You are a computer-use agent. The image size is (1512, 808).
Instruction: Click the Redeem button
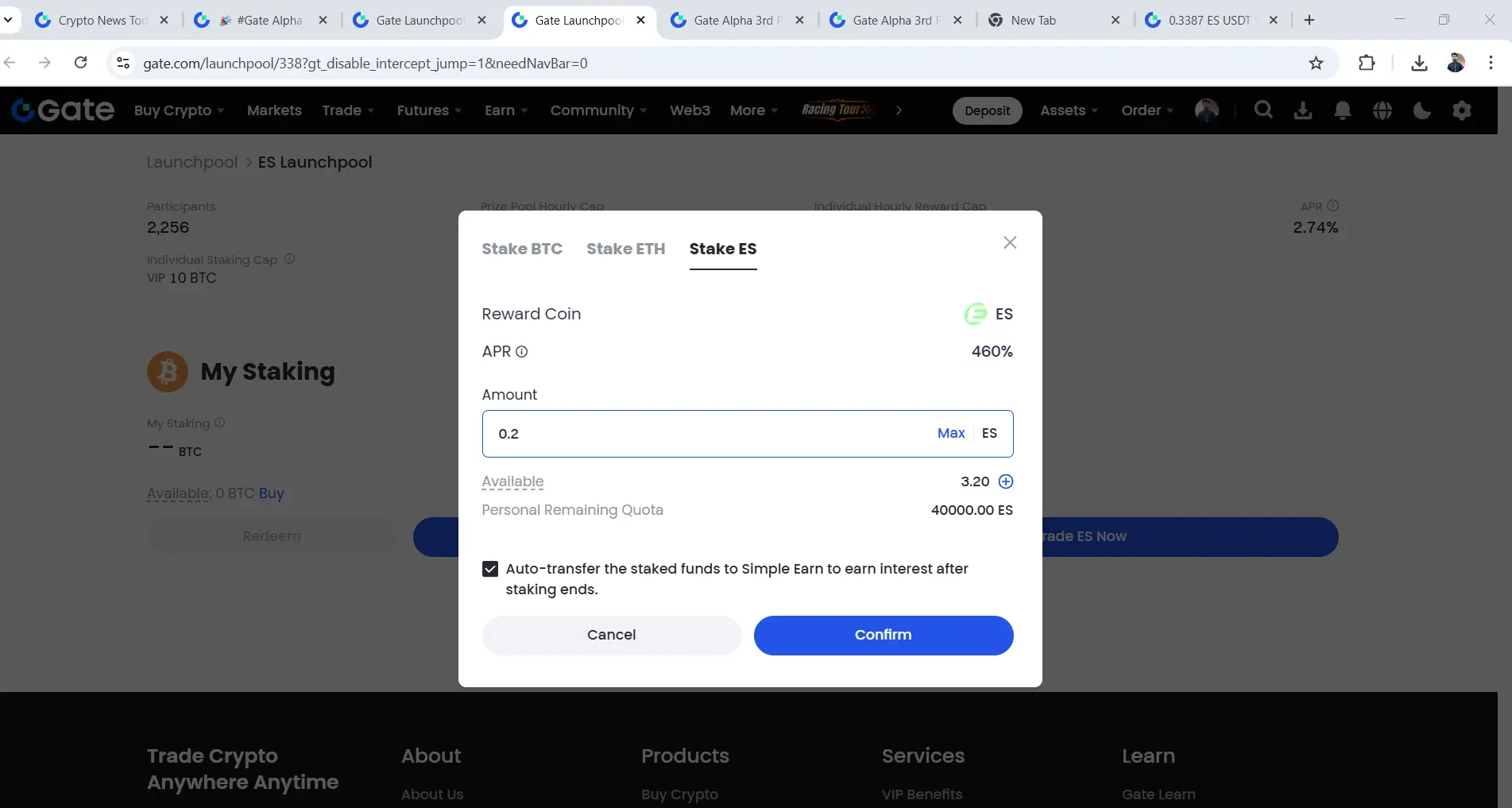(x=272, y=536)
